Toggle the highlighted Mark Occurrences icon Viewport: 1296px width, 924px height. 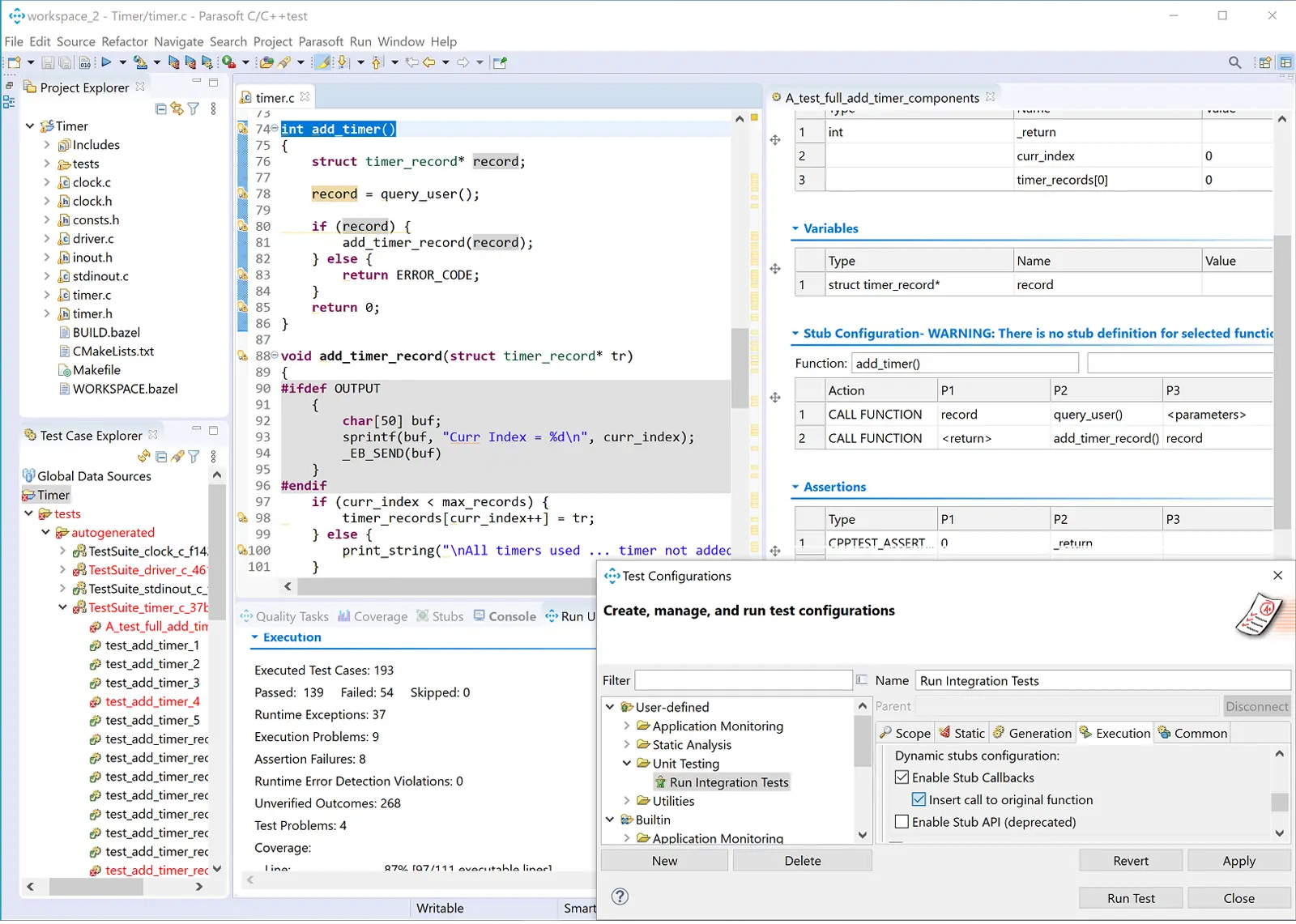coord(323,62)
